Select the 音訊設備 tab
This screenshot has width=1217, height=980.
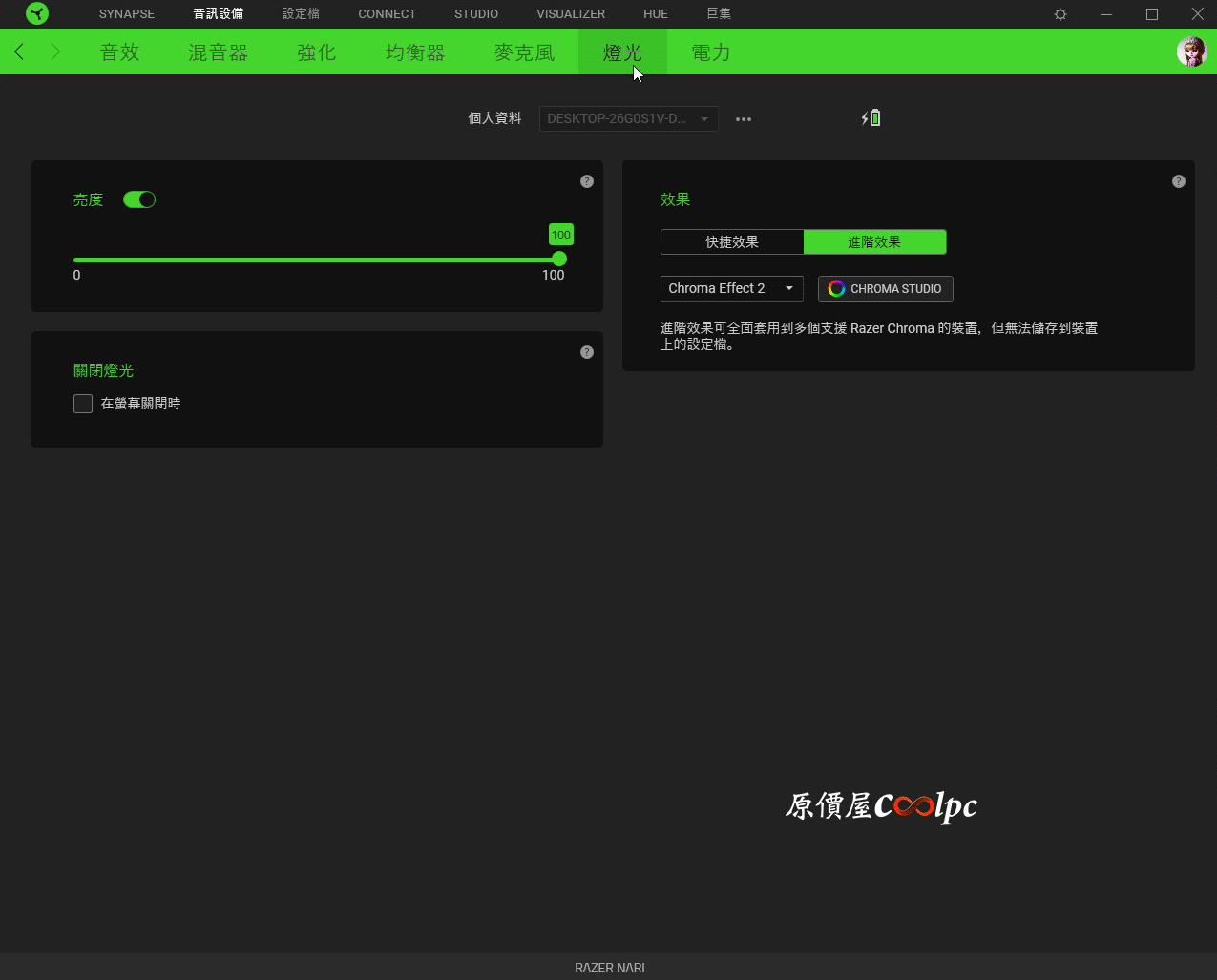pos(219,14)
